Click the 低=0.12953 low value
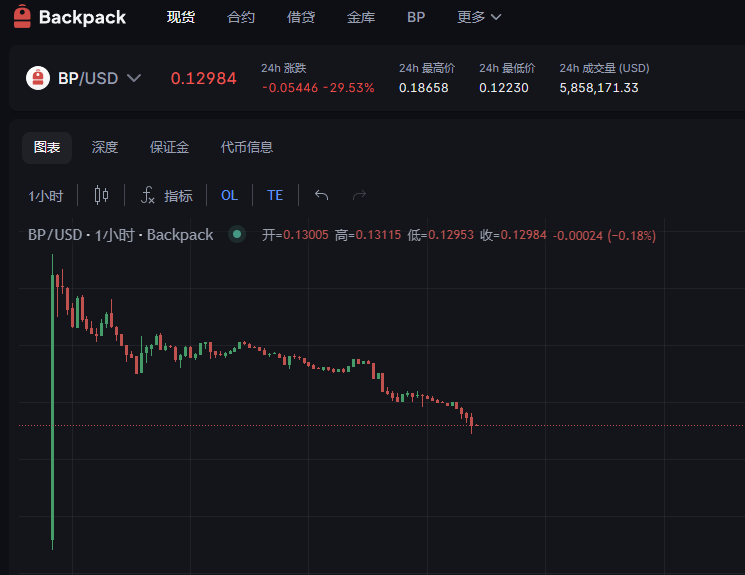 (440, 235)
